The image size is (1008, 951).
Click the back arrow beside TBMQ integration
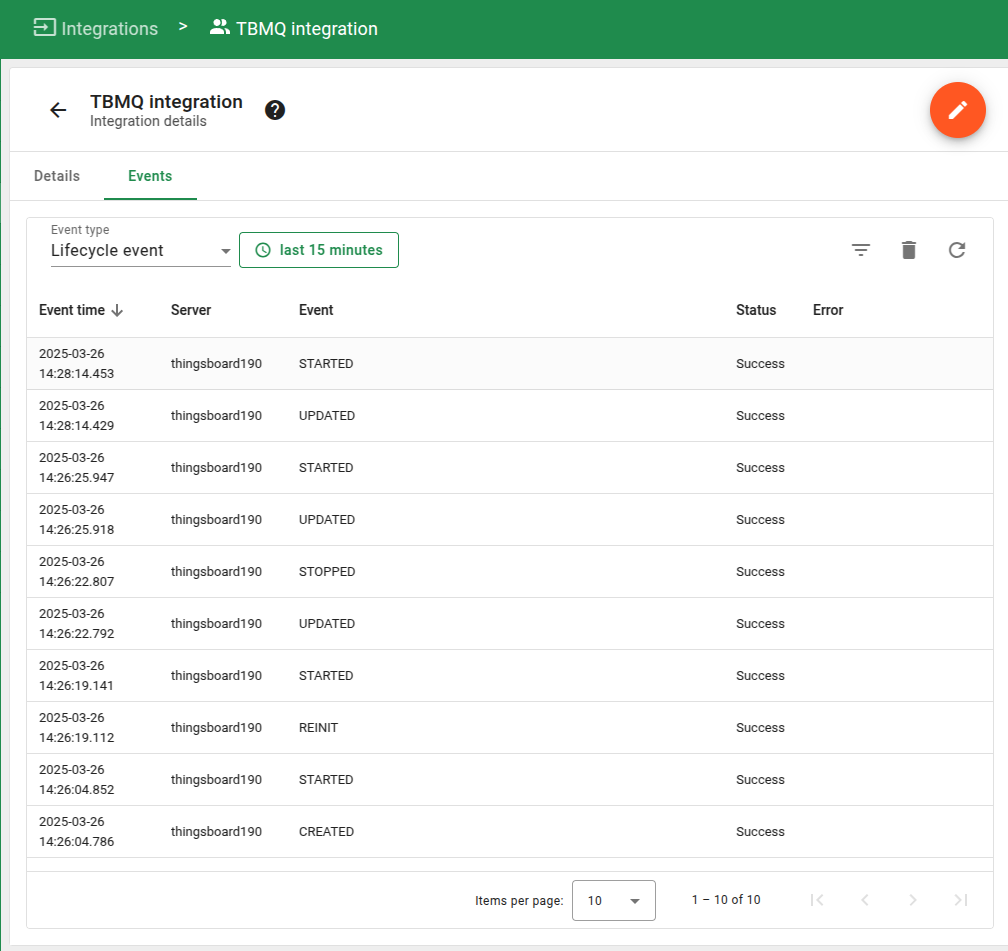click(x=58, y=110)
